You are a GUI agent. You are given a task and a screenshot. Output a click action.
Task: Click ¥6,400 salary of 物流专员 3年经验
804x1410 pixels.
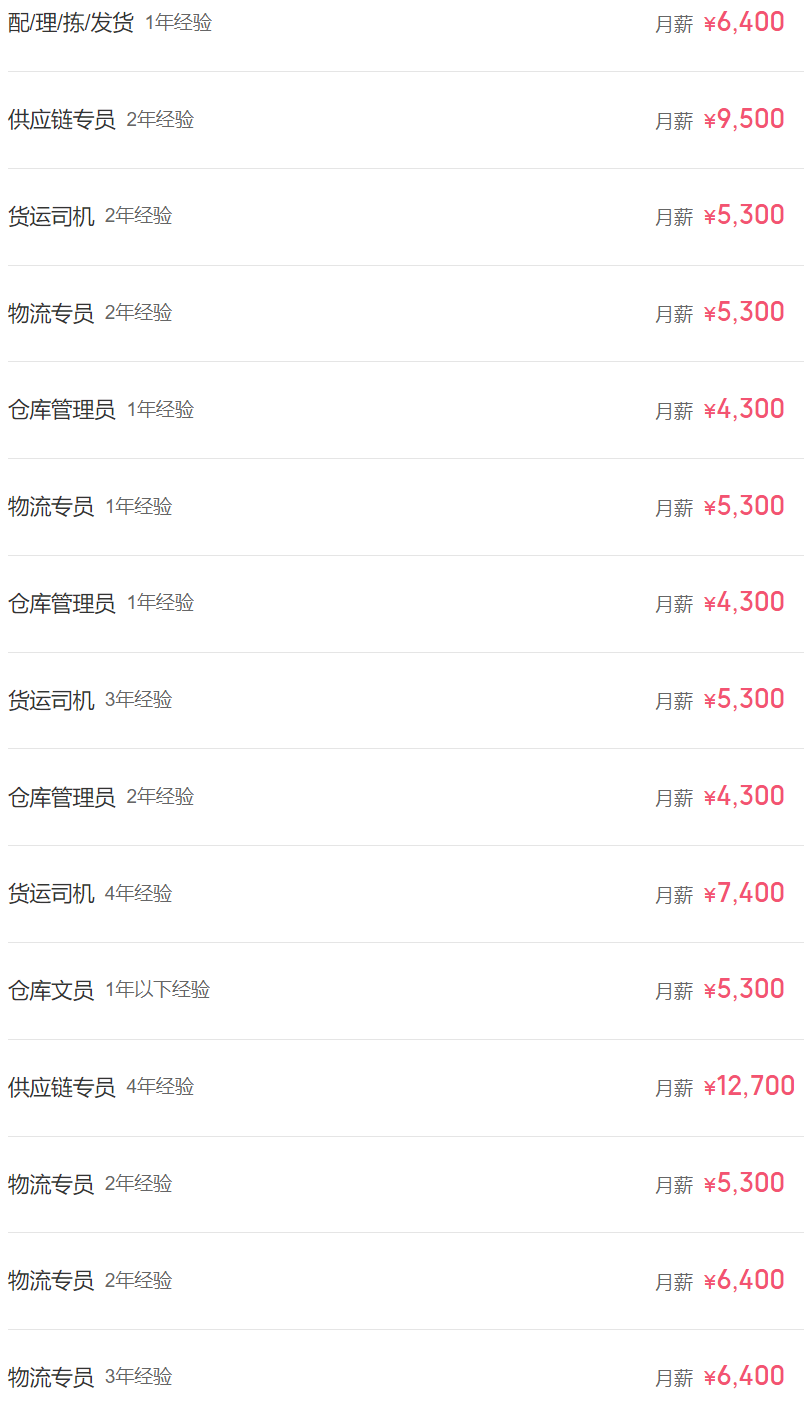click(x=744, y=1377)
